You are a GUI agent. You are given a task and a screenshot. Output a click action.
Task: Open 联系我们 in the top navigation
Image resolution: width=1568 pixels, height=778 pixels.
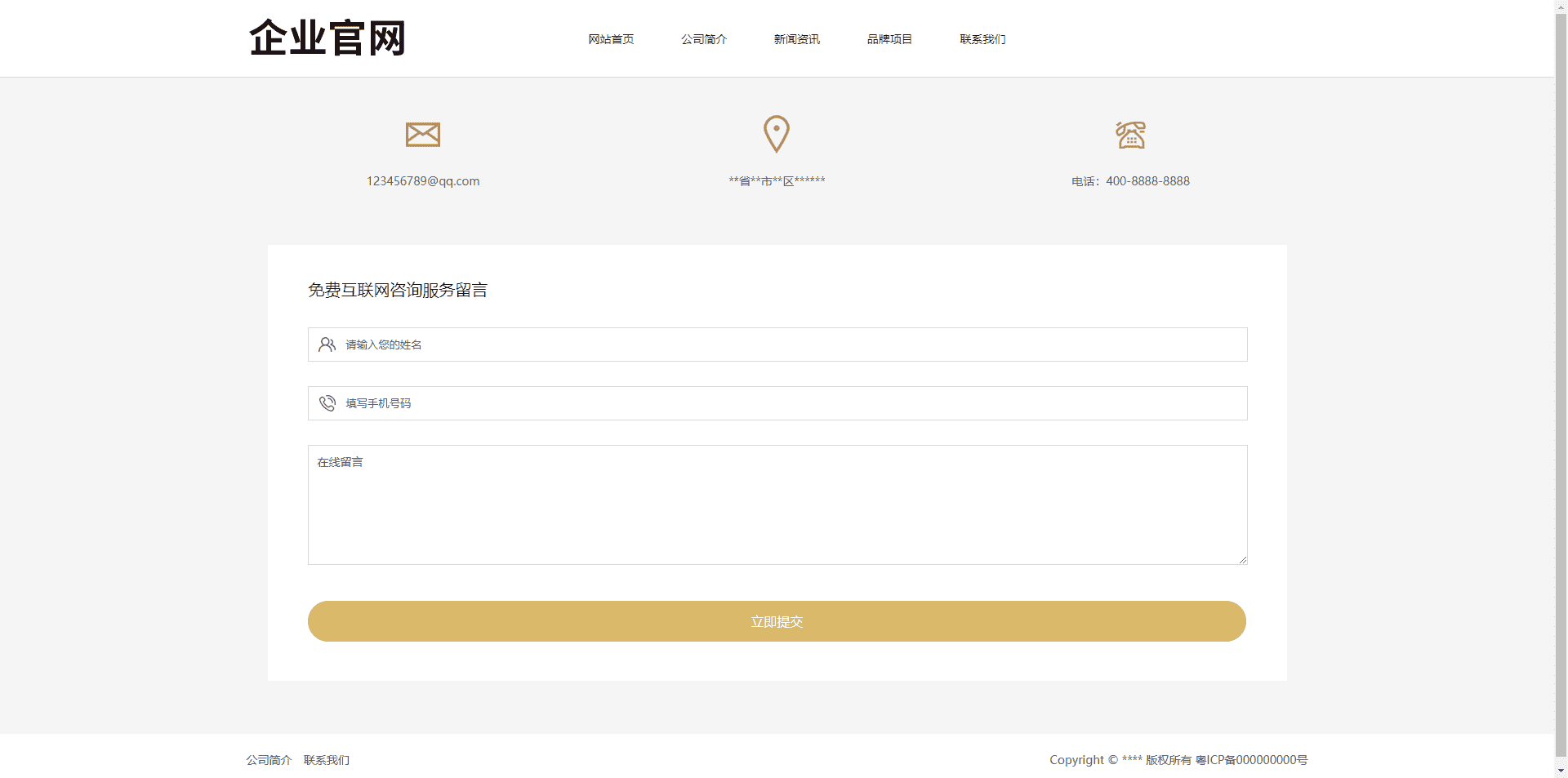coord(982,39)
